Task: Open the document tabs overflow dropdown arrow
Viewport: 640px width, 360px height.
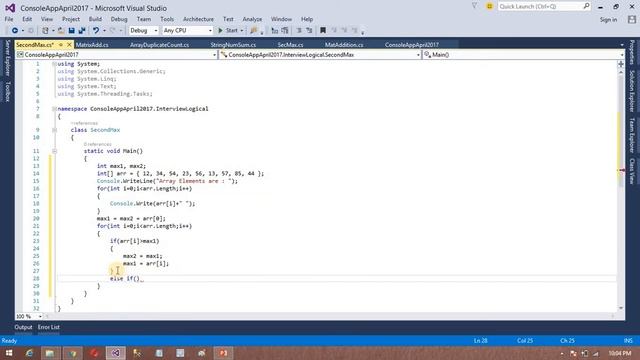Action: [622, 45]
